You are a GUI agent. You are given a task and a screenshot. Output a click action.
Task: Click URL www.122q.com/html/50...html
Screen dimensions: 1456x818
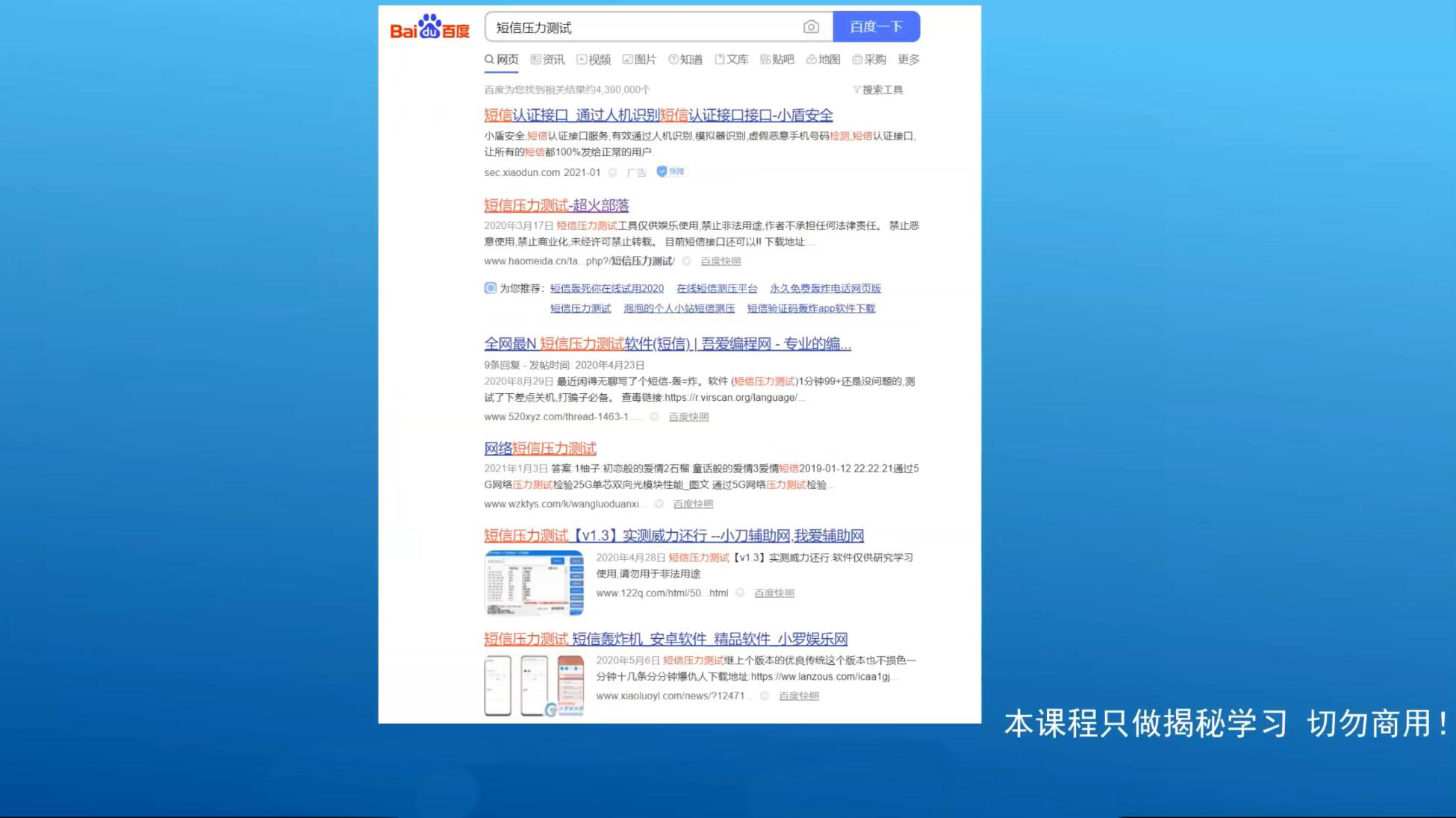[662, 593]
